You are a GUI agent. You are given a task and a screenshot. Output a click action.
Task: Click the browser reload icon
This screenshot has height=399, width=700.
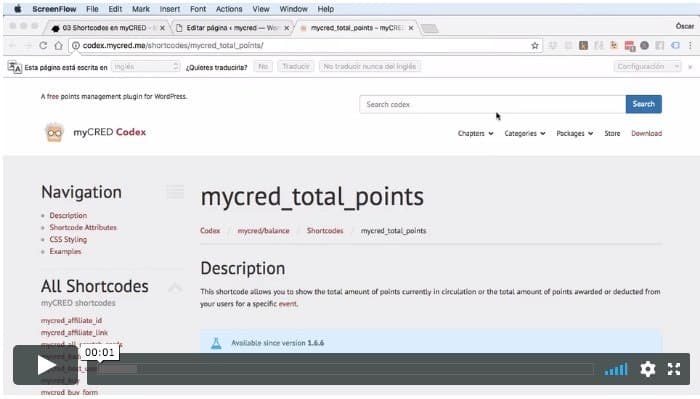tap(43, 46)
